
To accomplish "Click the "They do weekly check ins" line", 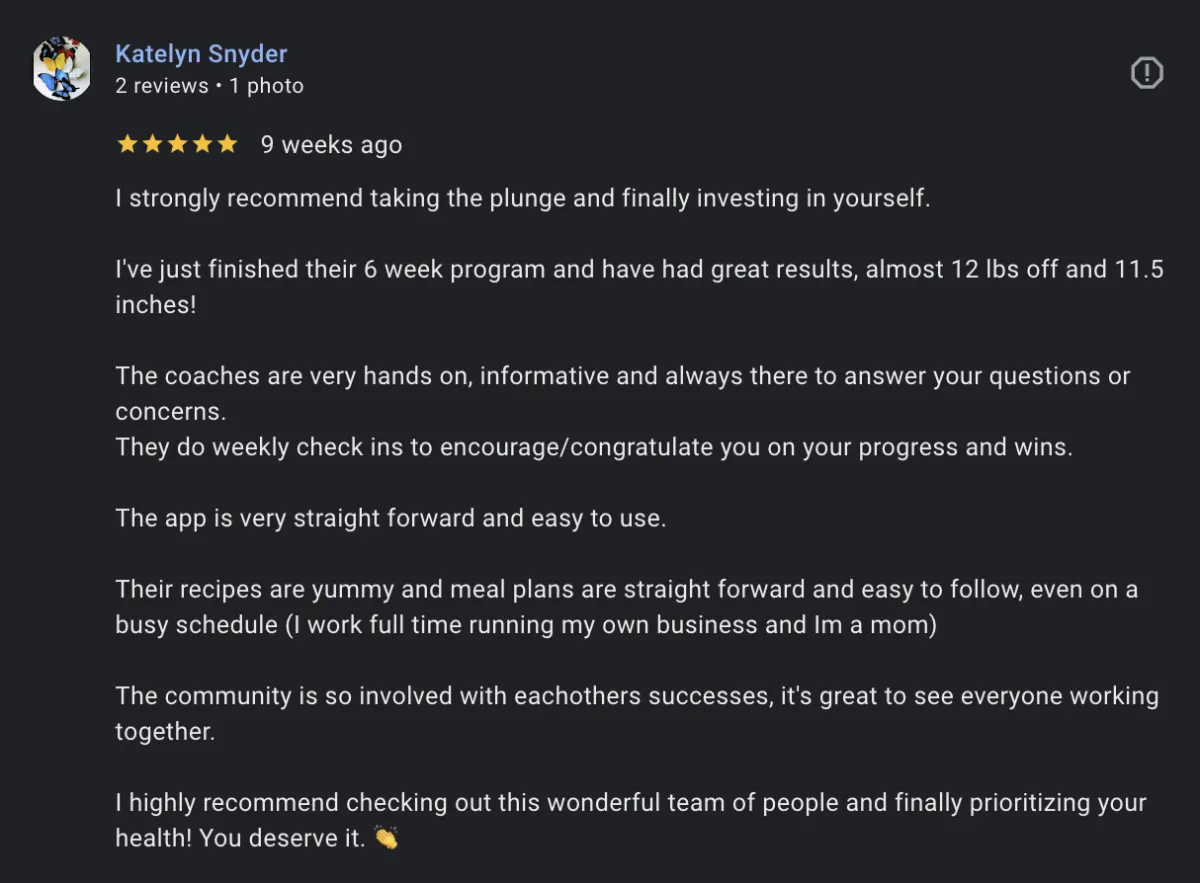I will 594,447.
